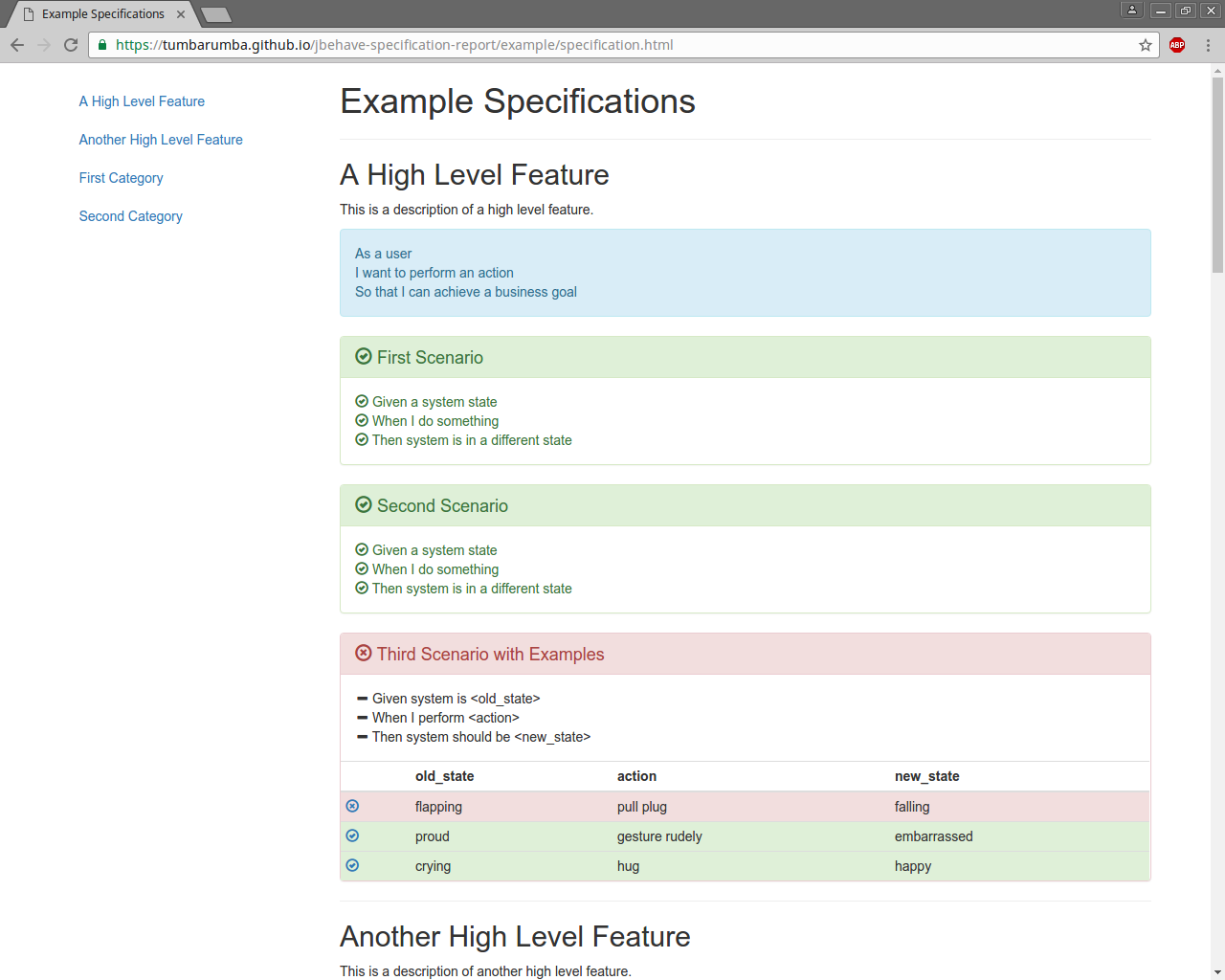Open the First Category link
1225x980 pixels.
coord(121,178)
